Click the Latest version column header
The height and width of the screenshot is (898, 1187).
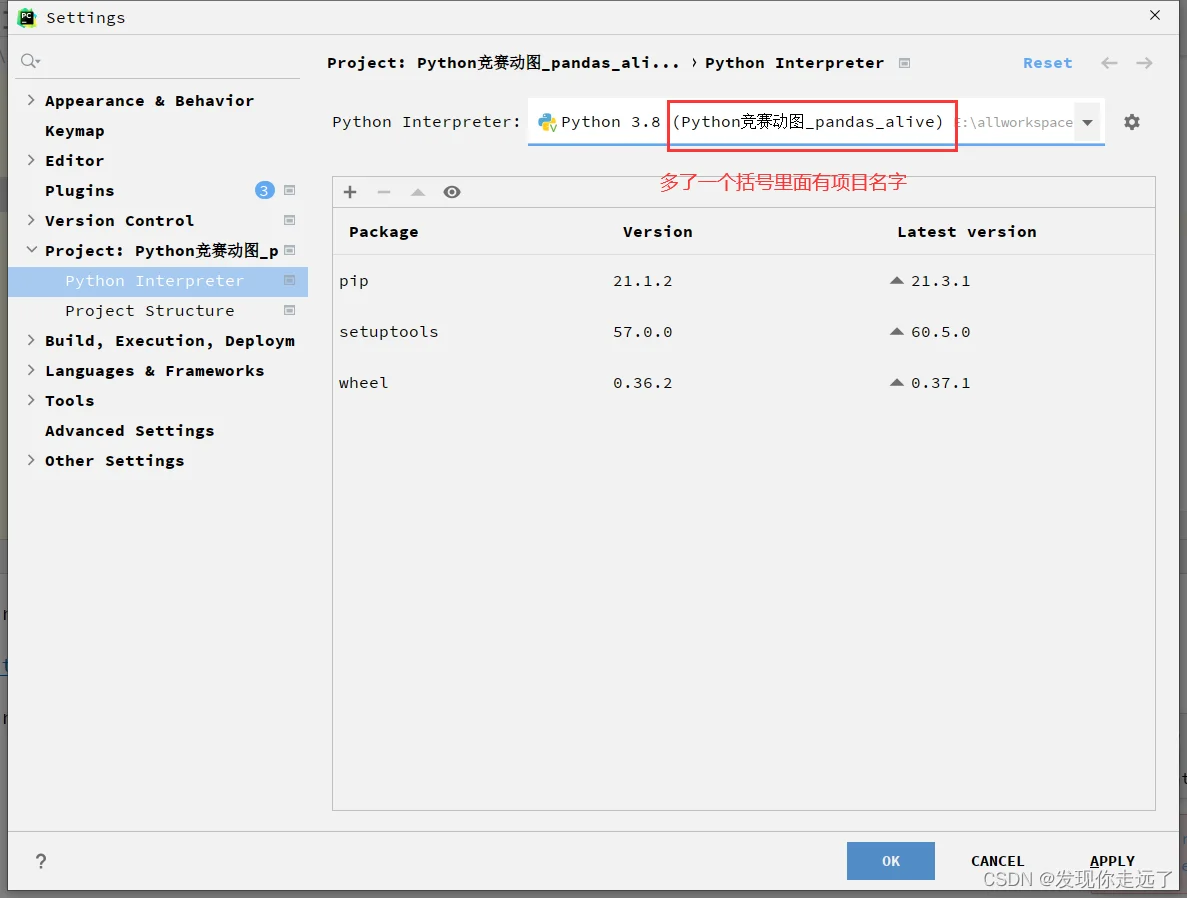click(967, 232)
